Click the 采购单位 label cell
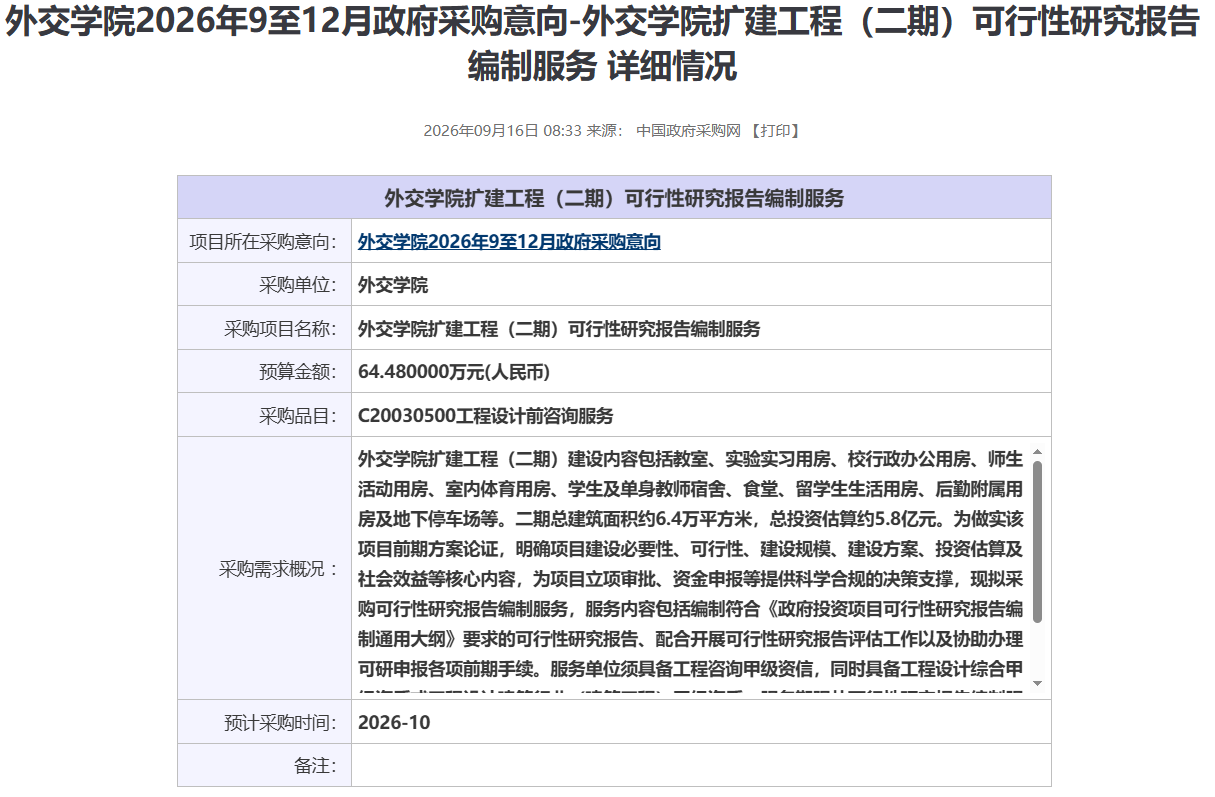This screenshot has height=797, width=1215. tap(264, 285)
